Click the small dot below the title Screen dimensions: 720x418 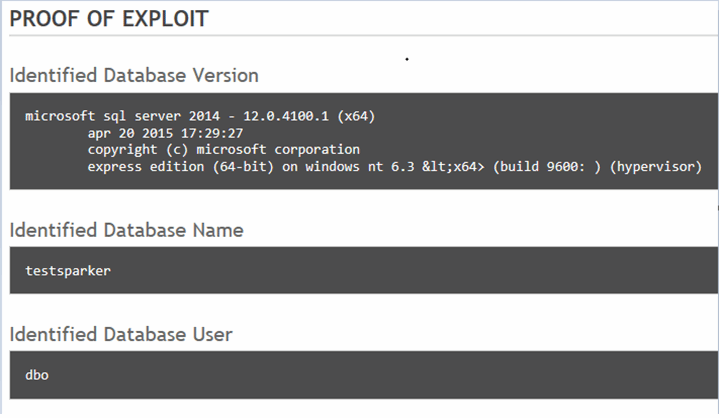(x=407, y=59)
